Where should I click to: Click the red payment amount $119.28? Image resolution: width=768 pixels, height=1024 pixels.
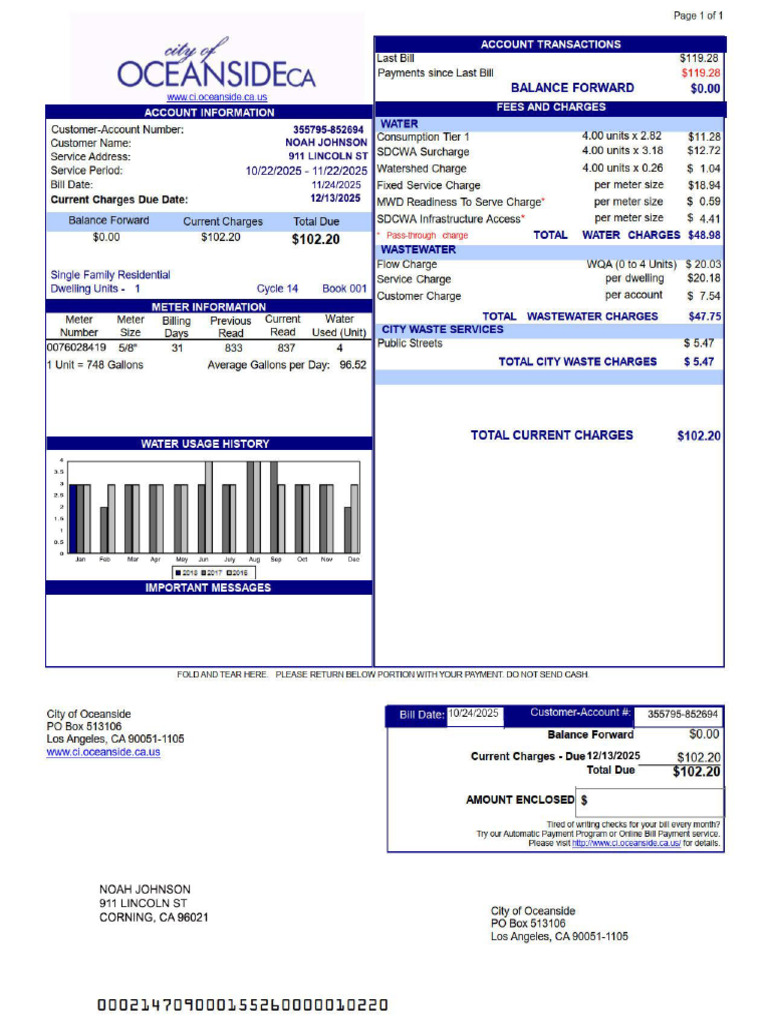(x=701, y=72)
